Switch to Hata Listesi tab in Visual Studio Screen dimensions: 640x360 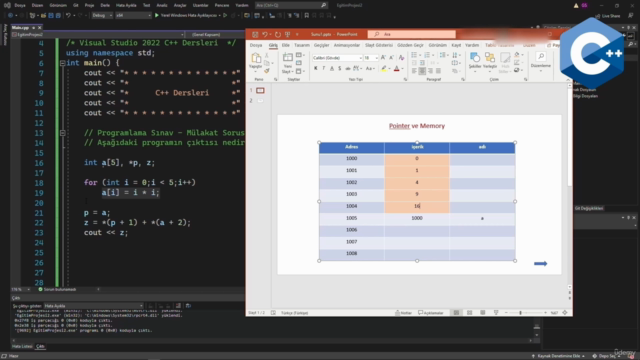(22, 347)
